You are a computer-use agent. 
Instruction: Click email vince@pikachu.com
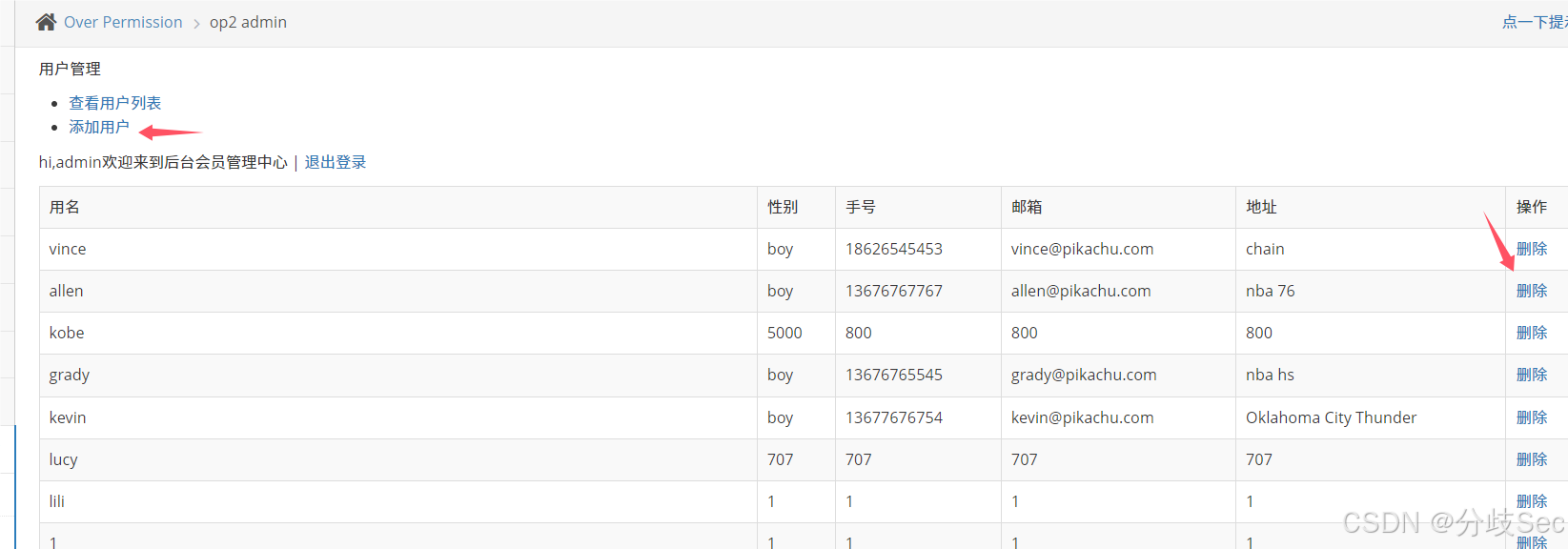(1082, 249)
